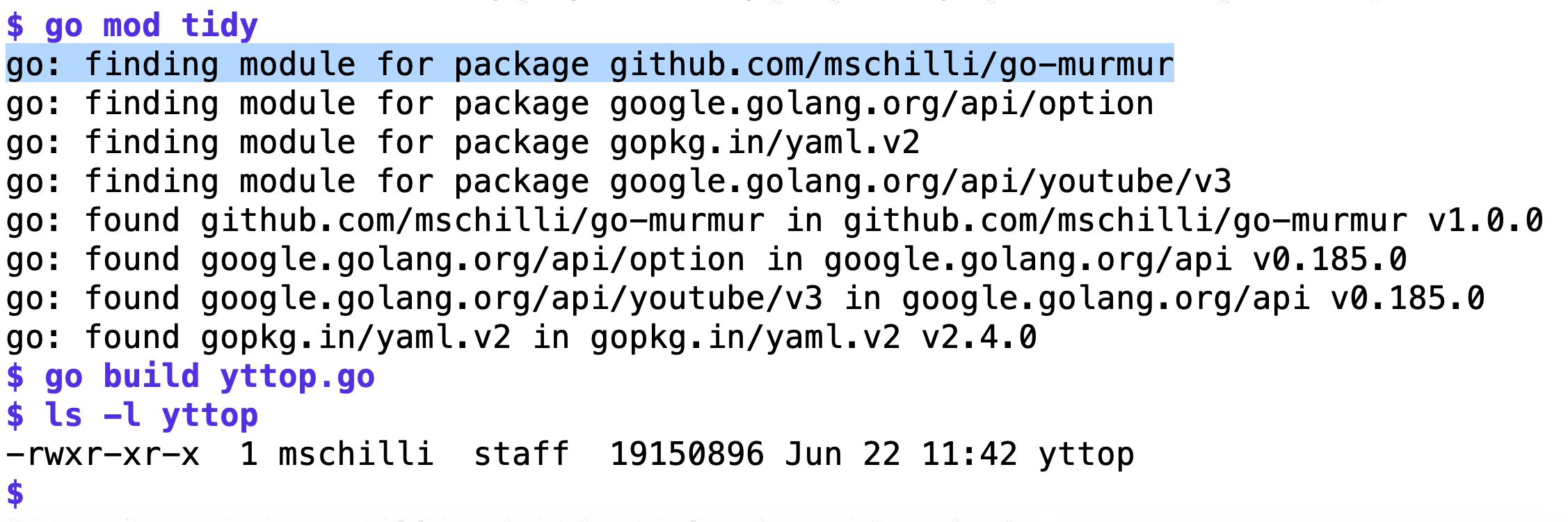Click the 'staff' group name in listing
Image resolution: width=1568 pixels, height=522 pixels.
[x=522, y=454]
